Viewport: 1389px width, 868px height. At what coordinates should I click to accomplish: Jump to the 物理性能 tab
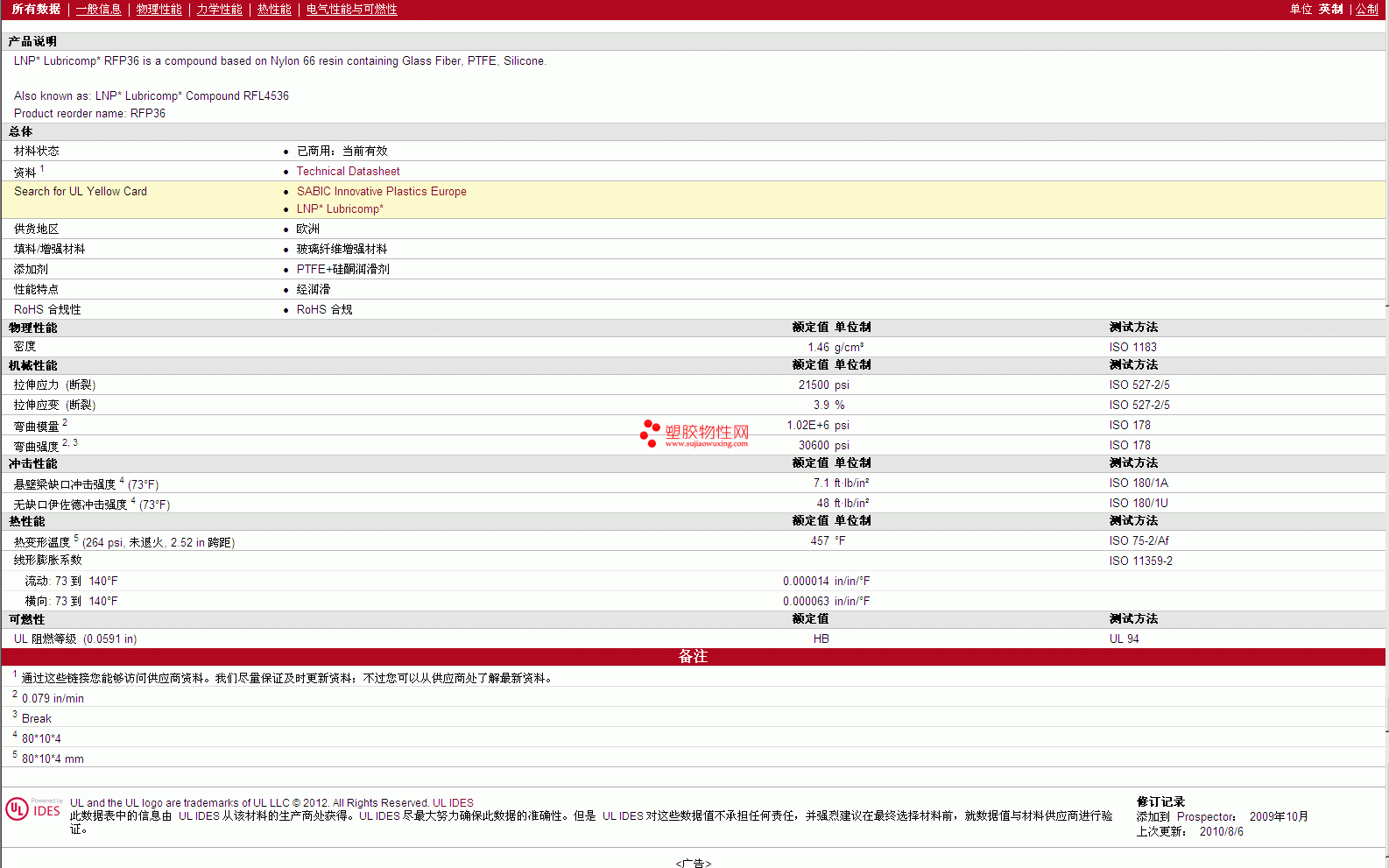point(159,9)
